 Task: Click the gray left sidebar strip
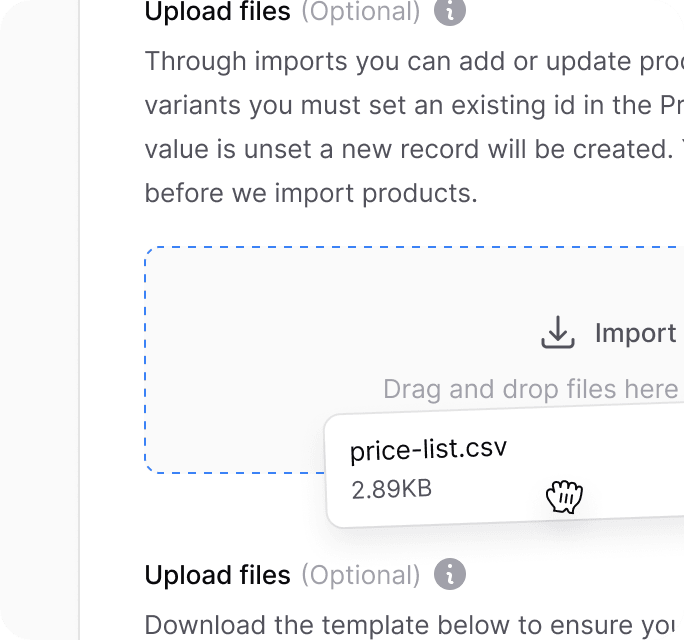click(39, 320)
